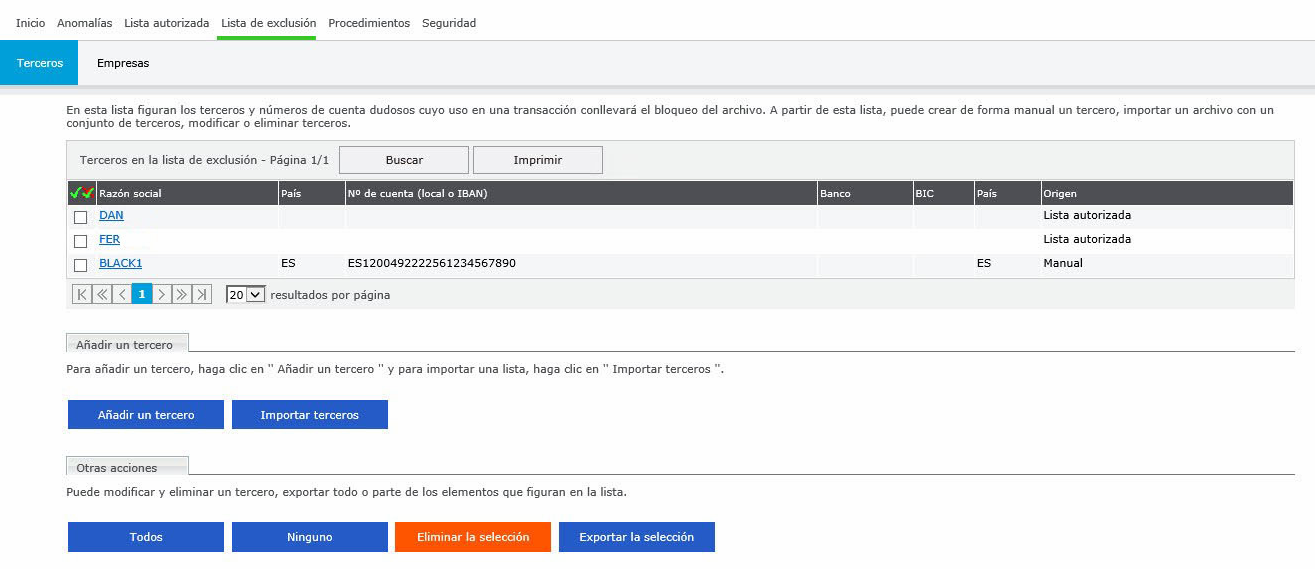Go to first page using pagination icon
The width and height of the screenshot is (1315, 569).
point(82,294)
